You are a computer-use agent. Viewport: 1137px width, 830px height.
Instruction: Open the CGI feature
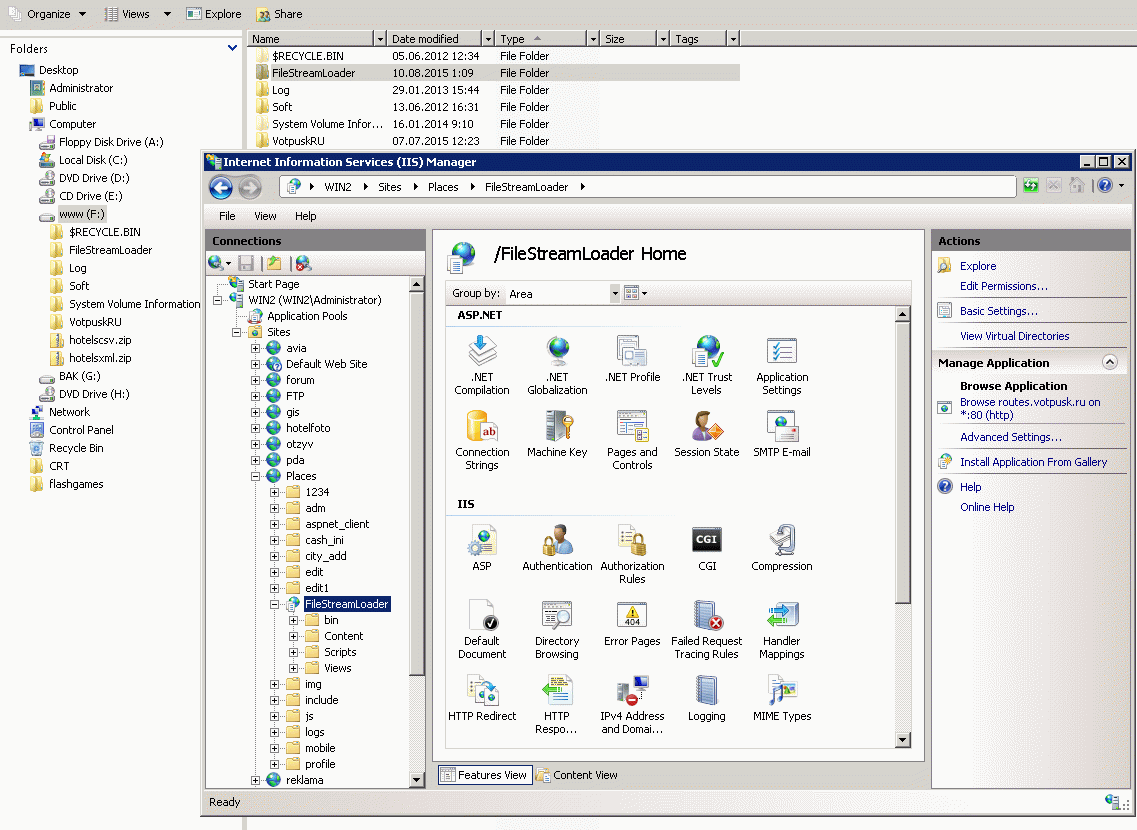pos(706,548)
